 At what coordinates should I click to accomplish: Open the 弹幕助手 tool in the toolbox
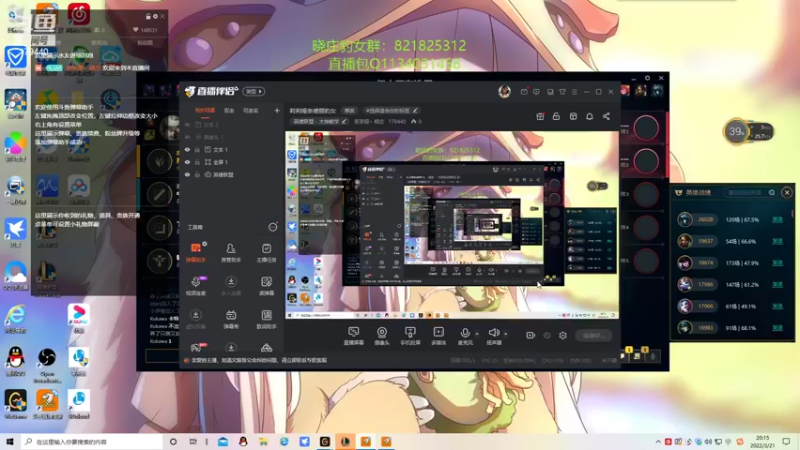(x=195, y=253)
